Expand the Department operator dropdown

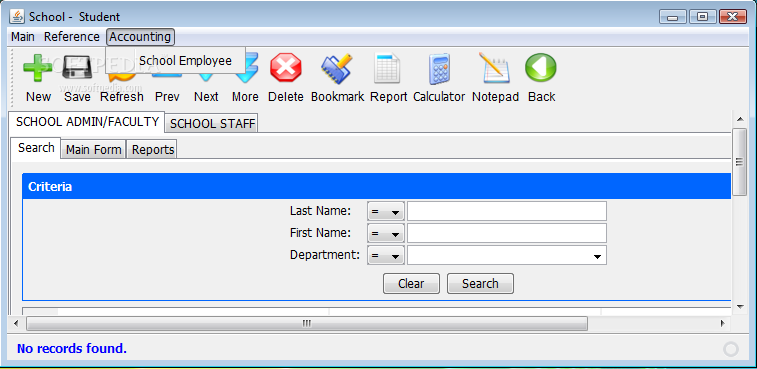[x=386, y=255]
